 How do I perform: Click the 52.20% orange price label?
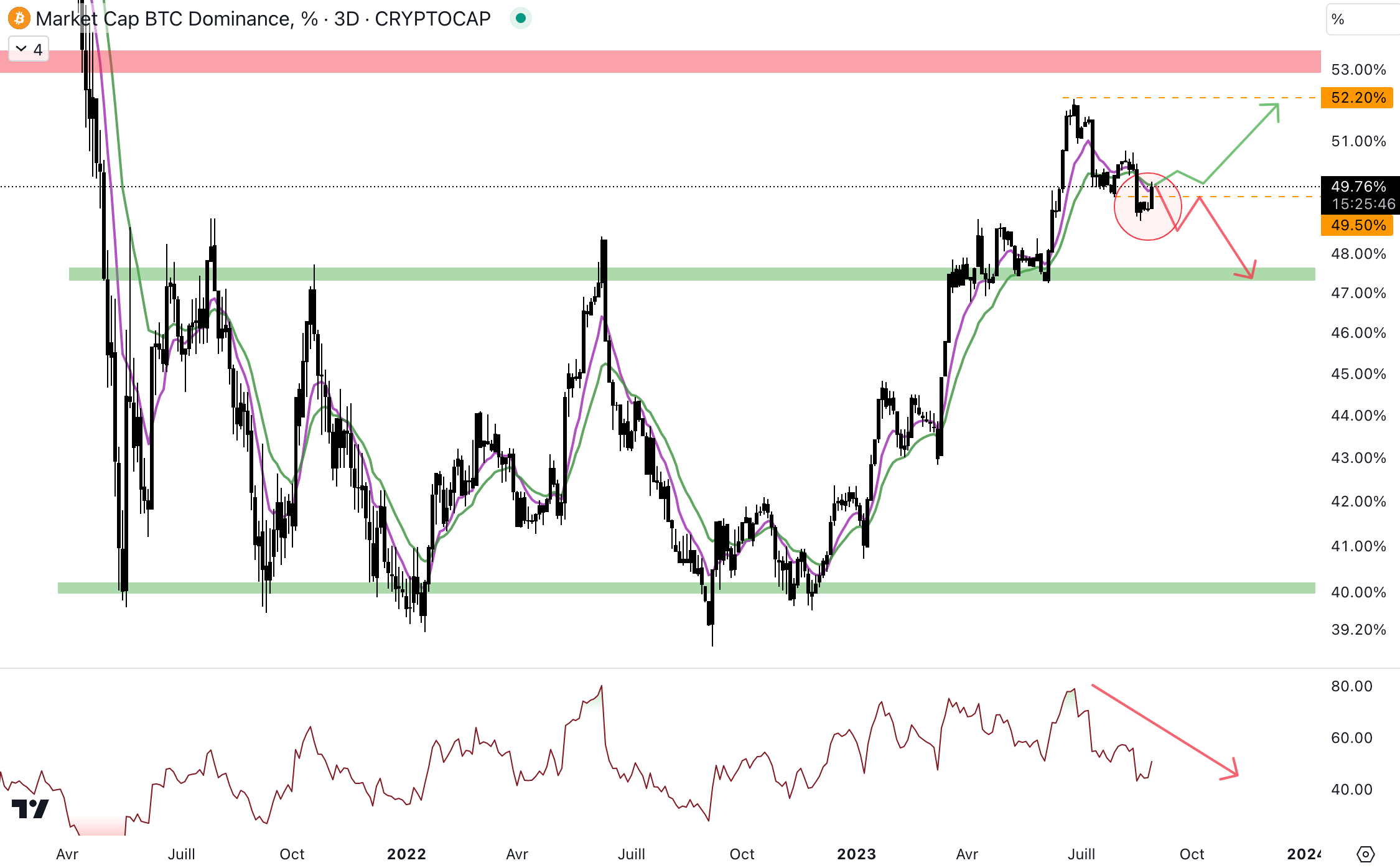[1357, 98]
